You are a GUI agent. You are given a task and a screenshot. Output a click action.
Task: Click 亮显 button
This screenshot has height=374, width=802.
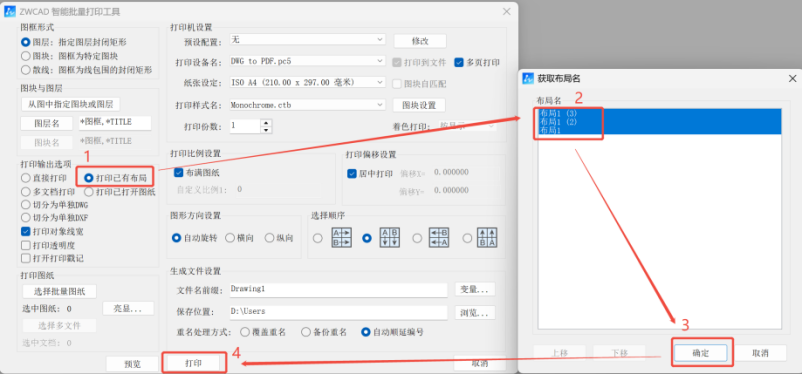[x=128, y=308]
